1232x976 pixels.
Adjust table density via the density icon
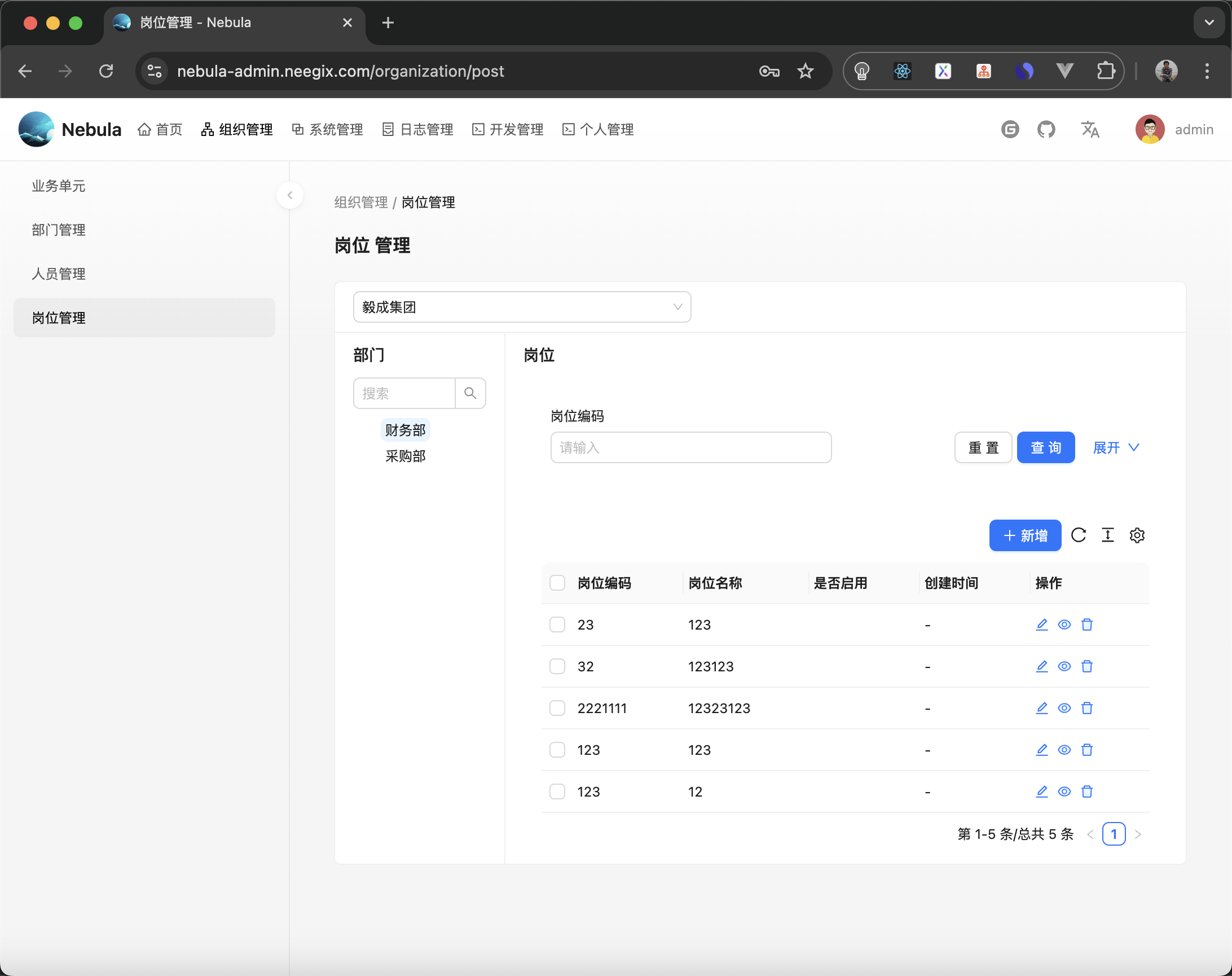click(1108, 535)
